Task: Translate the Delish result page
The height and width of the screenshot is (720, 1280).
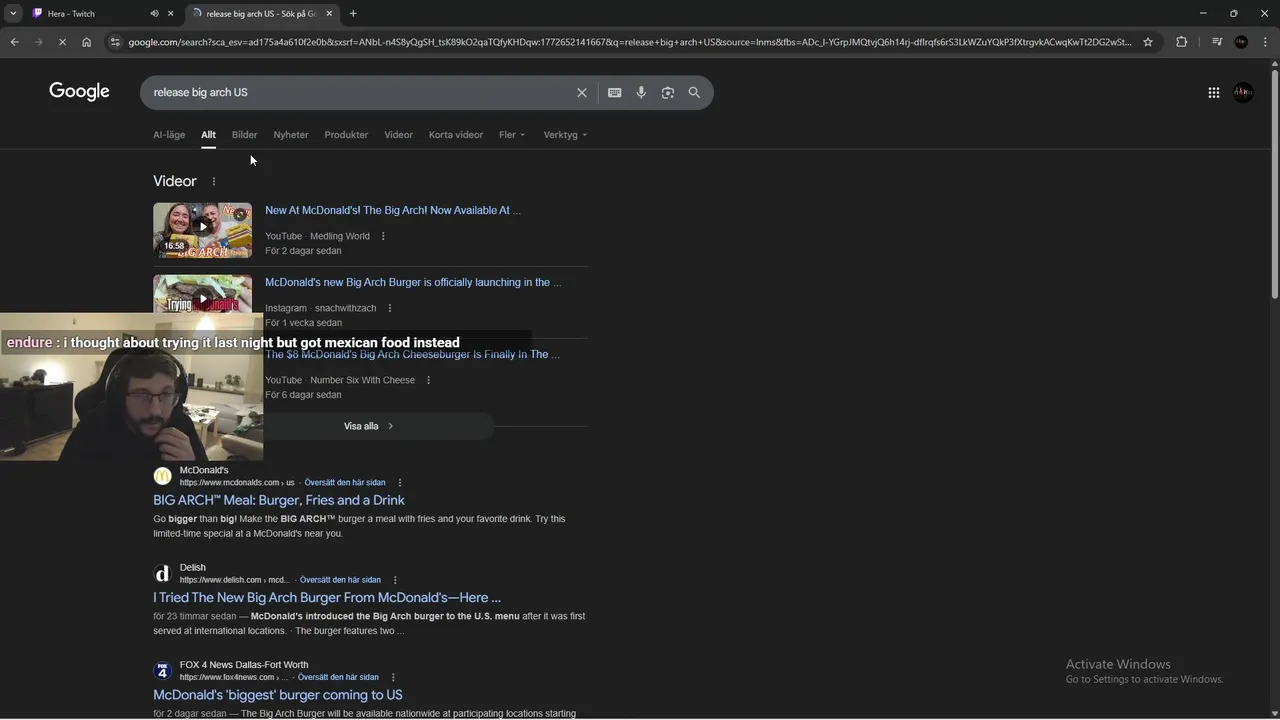Action: click(340, 580)
